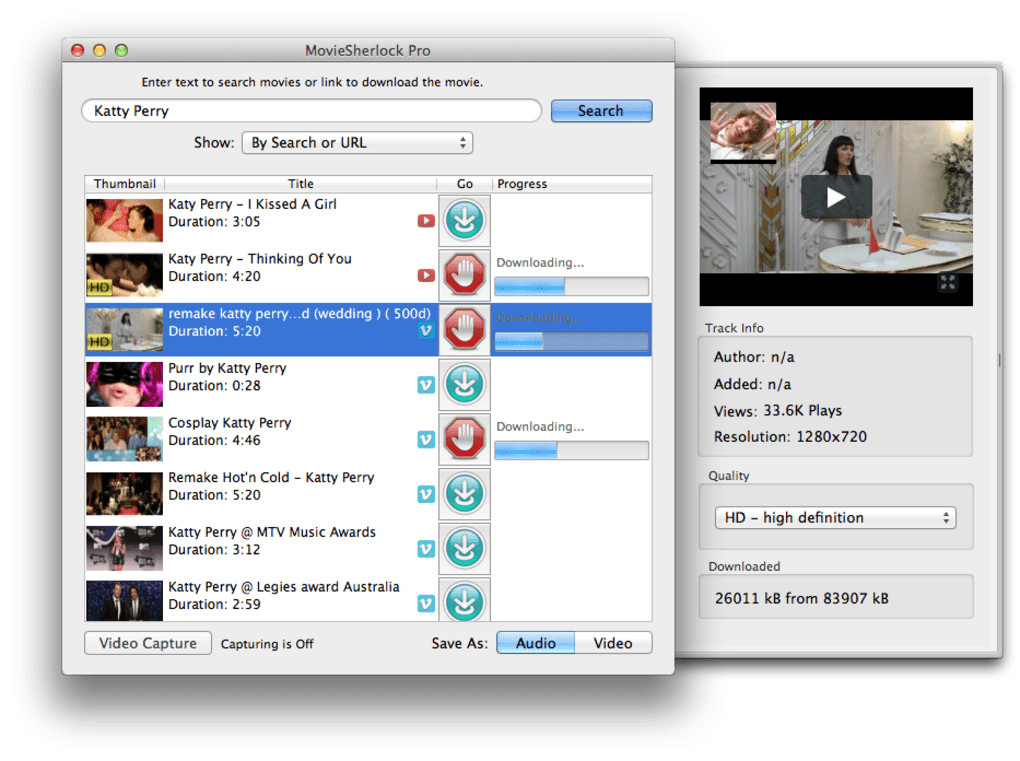1020x761 pixels.
Task: Download Remake Hot'n Cold - Katty Perry
Action: click(464, 494)
